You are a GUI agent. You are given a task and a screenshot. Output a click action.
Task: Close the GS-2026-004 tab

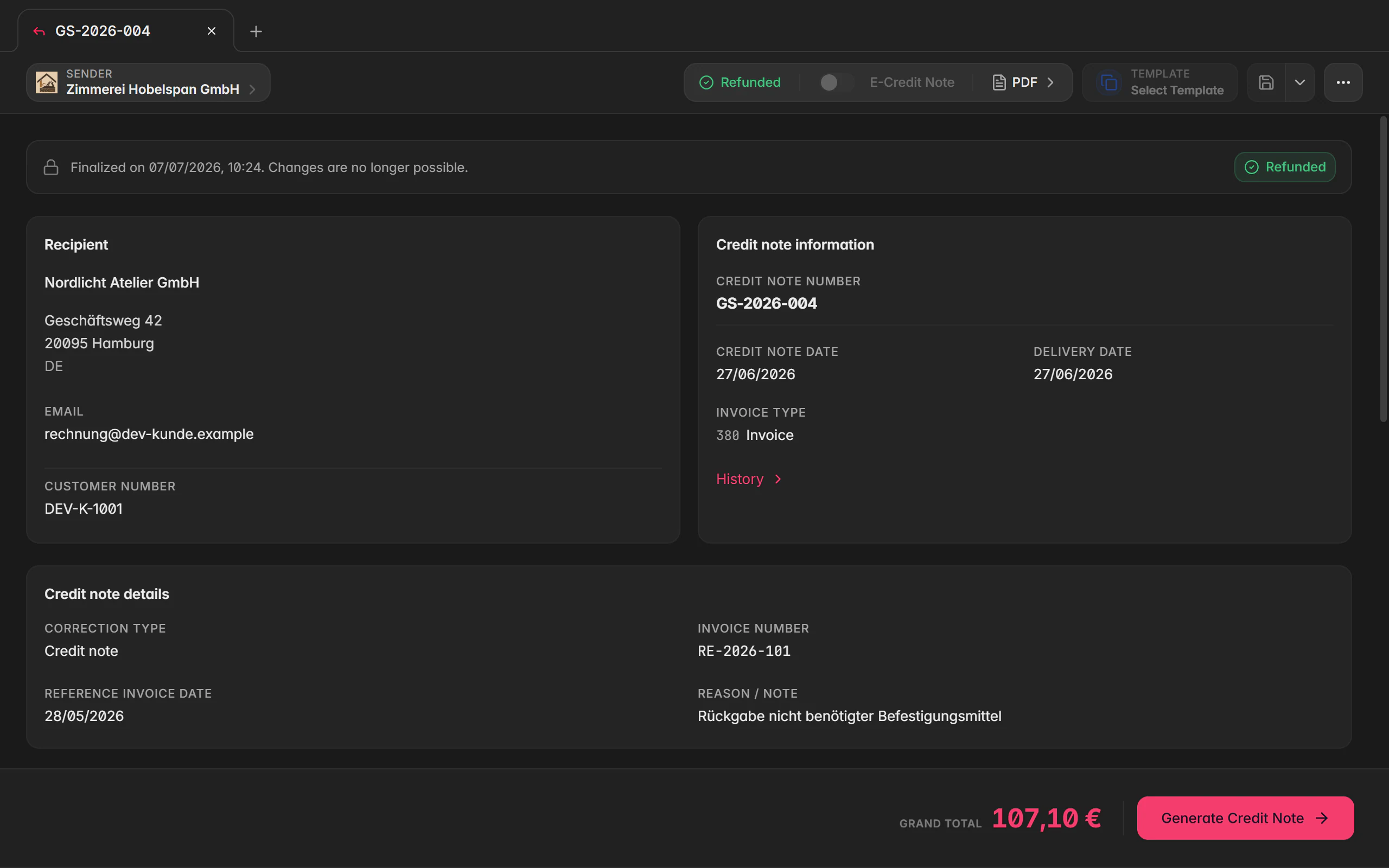click(211, 31)
